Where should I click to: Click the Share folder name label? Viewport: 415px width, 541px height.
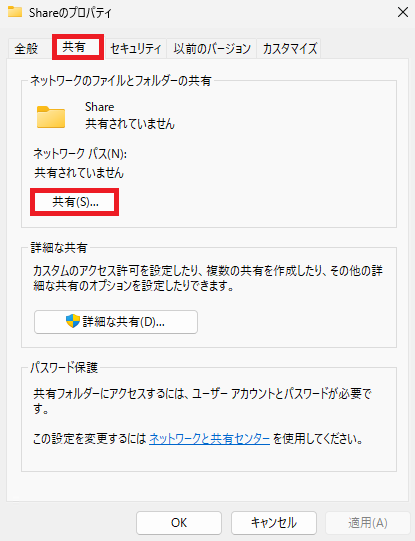[x=100, y=107]
